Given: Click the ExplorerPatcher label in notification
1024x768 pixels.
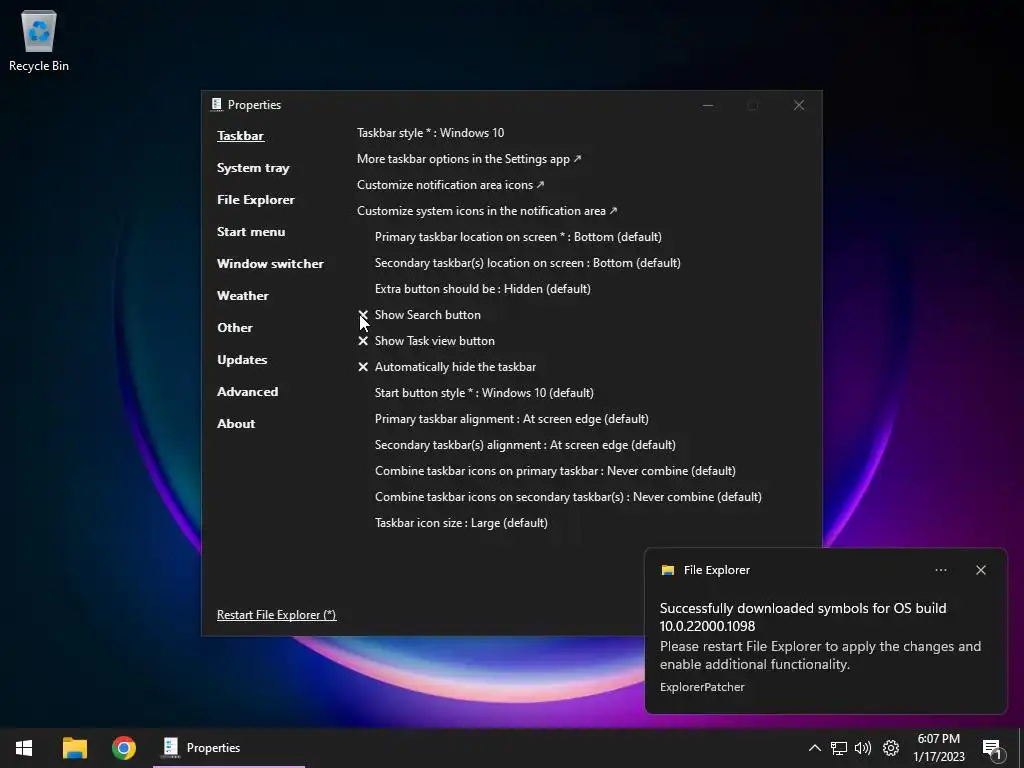Looking at the screenshot, I should click(702, 687).
